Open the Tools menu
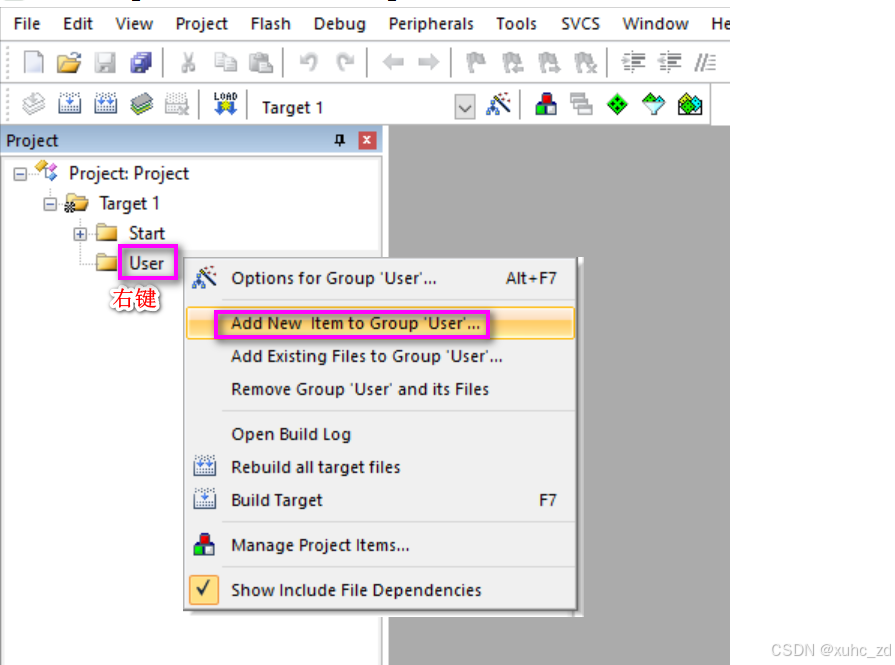895x665 pixels. coord(516,24)
